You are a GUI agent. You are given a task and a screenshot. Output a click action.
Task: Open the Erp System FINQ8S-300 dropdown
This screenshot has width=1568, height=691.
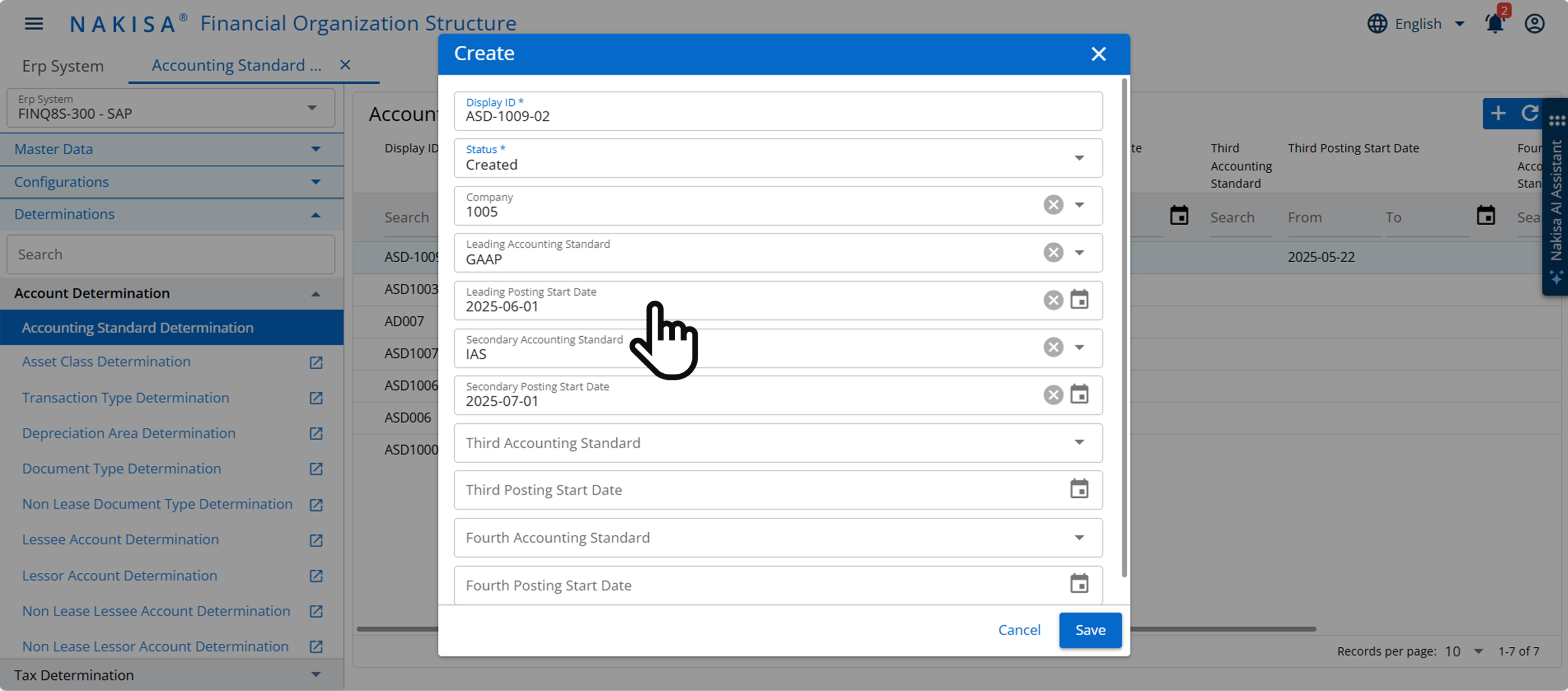(312, 107)
